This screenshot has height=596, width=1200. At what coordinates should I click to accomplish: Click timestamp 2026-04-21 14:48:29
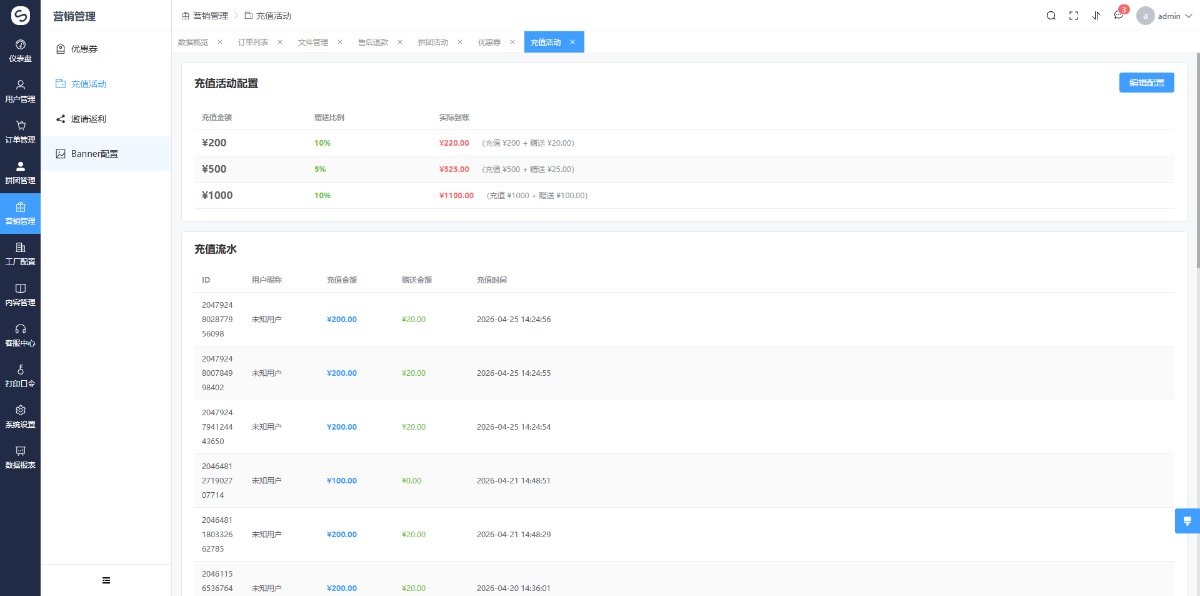tap(514, 534)
